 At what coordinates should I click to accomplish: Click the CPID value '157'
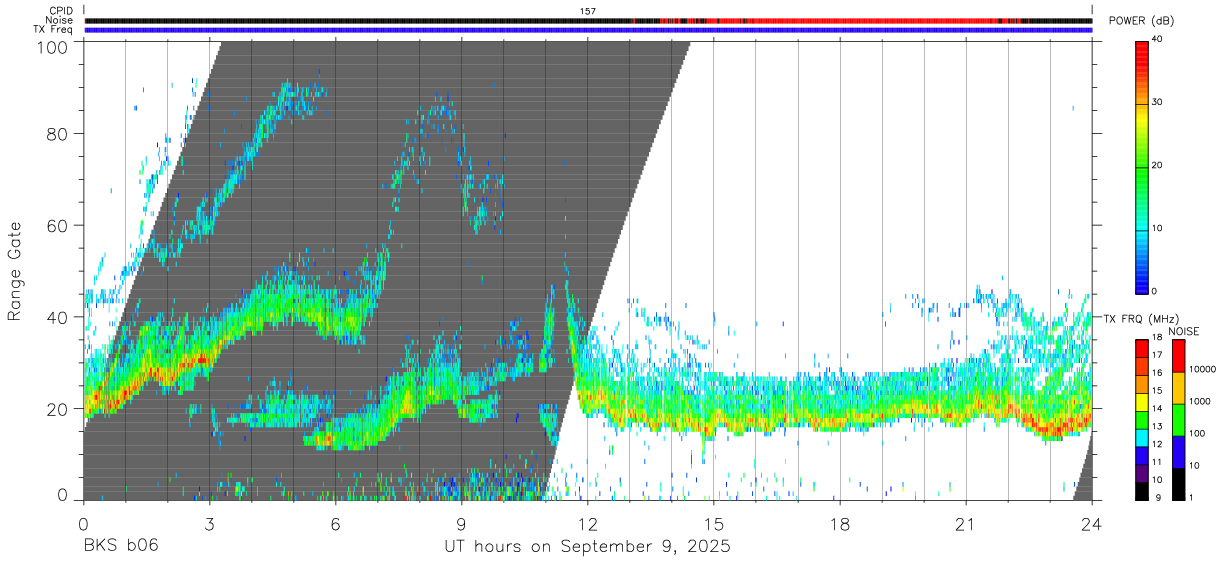click(588, 11)
